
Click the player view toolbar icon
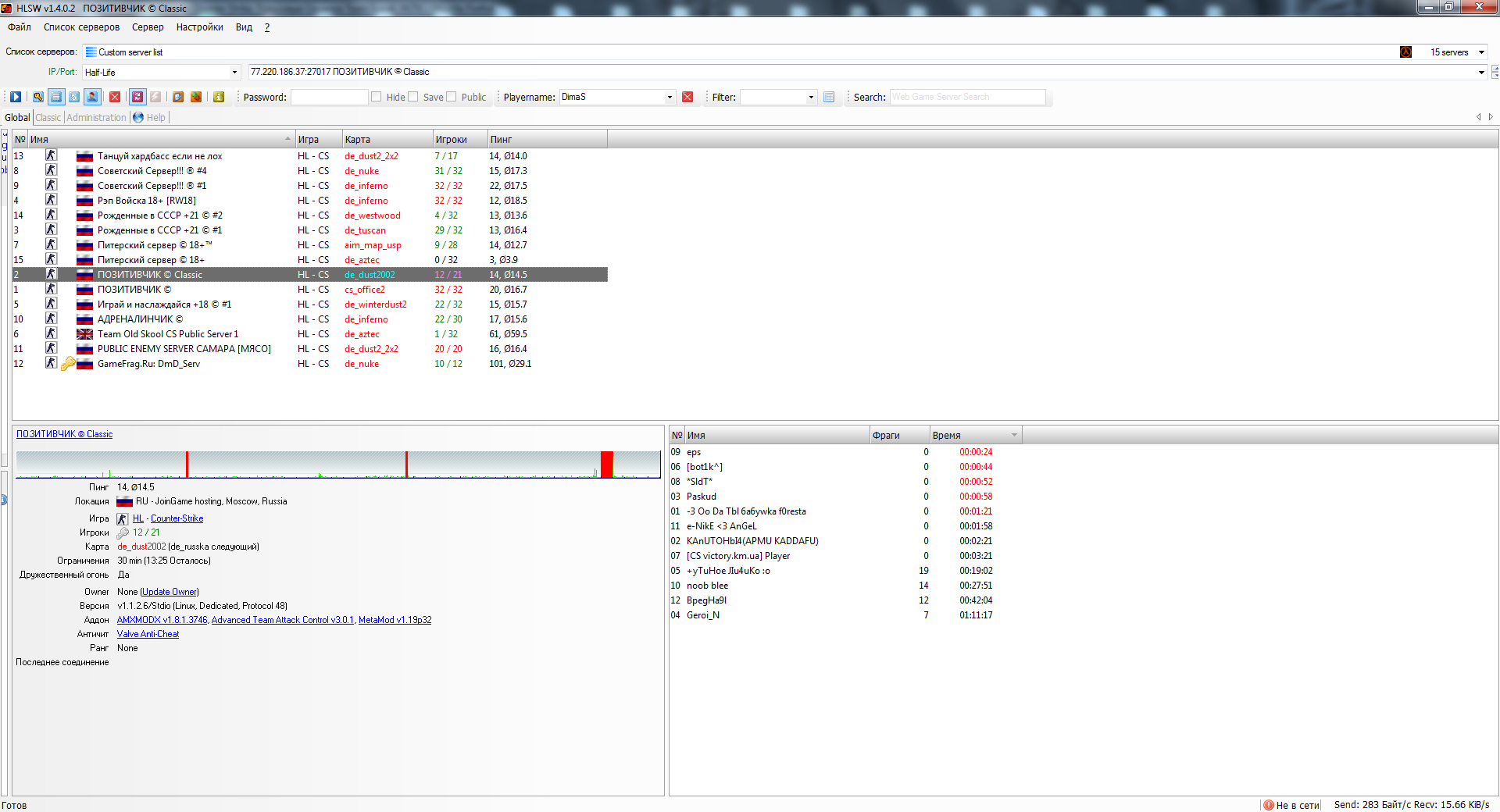(92, 97)
